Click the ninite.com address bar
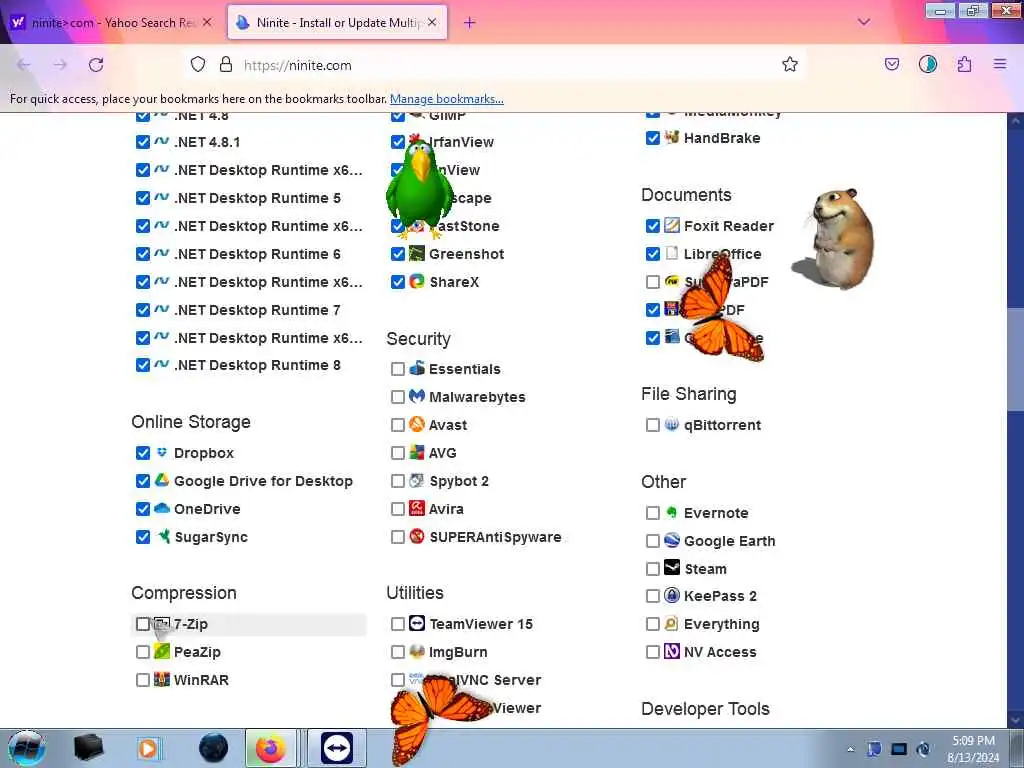 (493, 65)
